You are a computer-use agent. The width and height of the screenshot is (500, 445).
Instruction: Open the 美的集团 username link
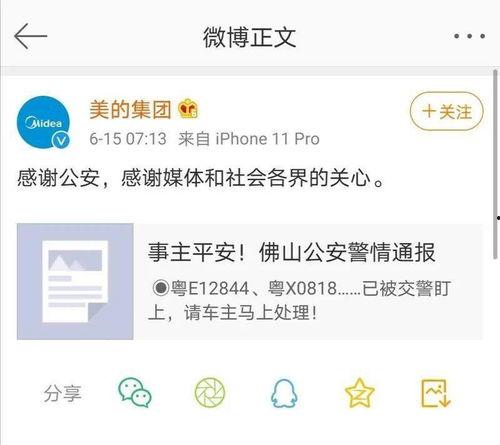point(130,109)
